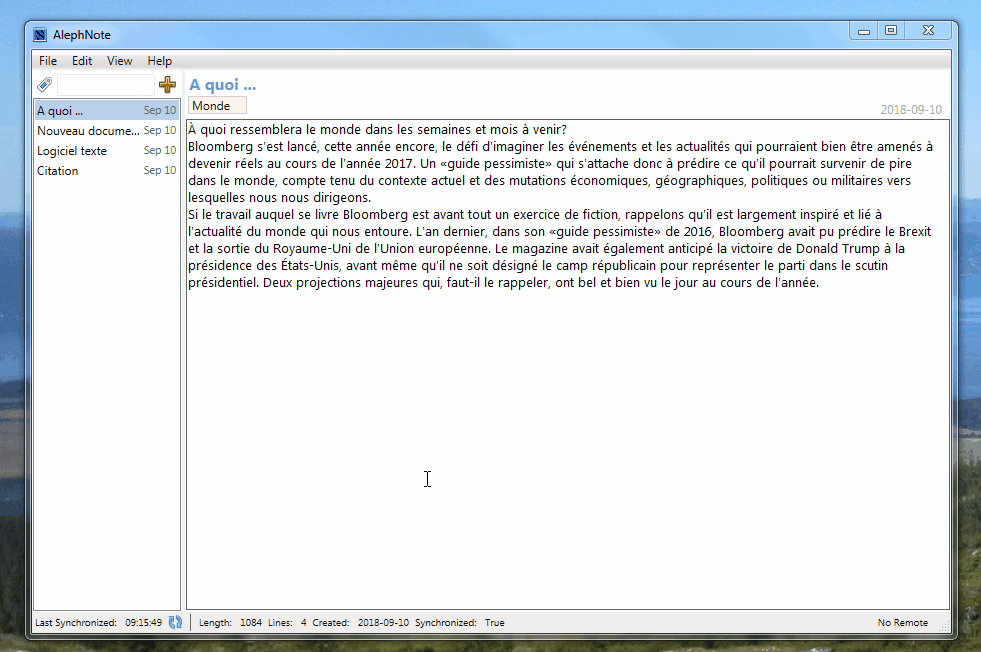The height and width of the screenshot is (652, 981).
Task: Click Last Synchronized time 09:15:49
Action: tap(143, 623)
